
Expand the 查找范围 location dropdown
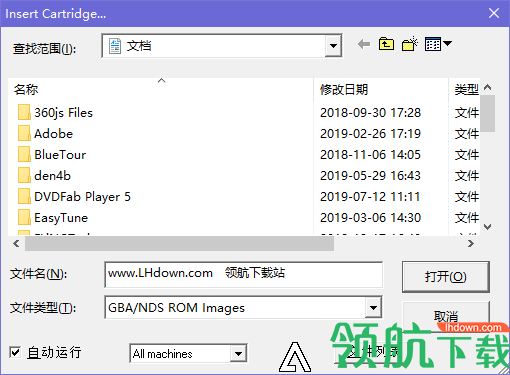pos(333,46)
